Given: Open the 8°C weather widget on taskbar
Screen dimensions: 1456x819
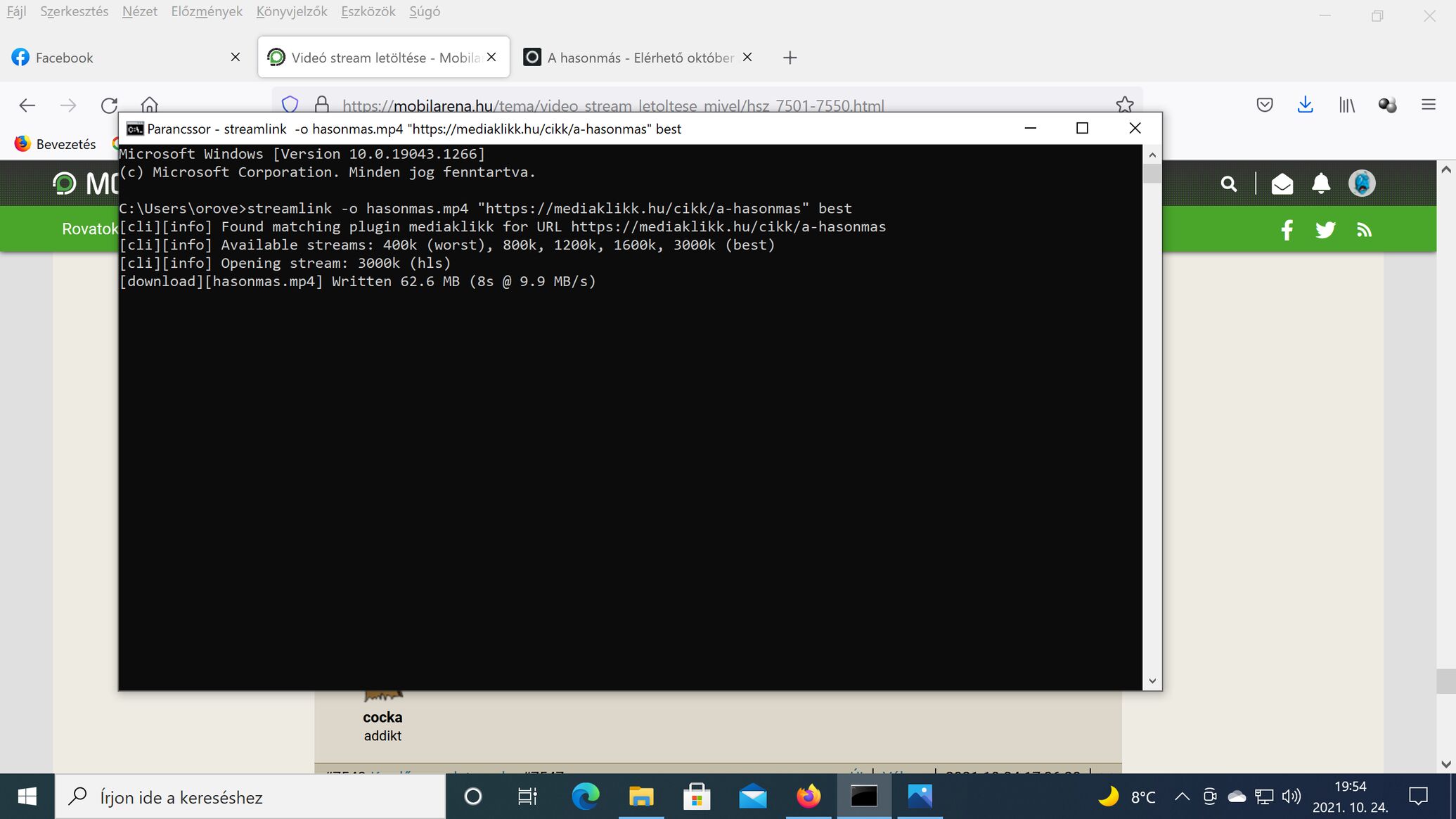Looking at the screenshot, I should [1128, 797].
